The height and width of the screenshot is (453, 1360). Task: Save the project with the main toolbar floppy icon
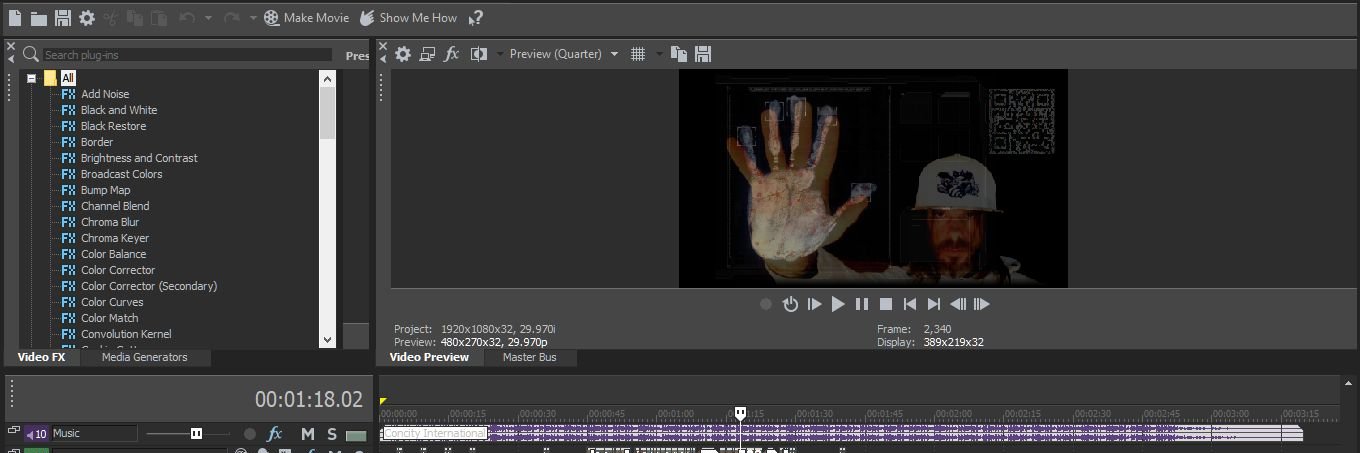tap(63, 18)
